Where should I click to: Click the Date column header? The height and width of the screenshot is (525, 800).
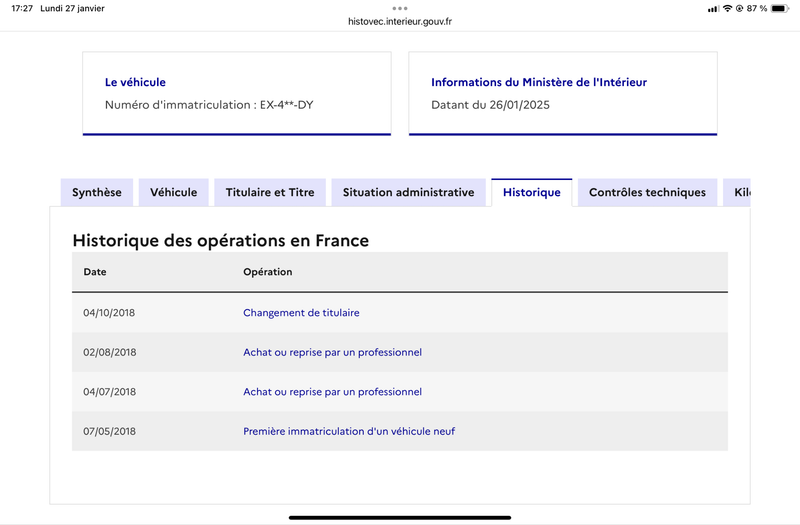95,272
